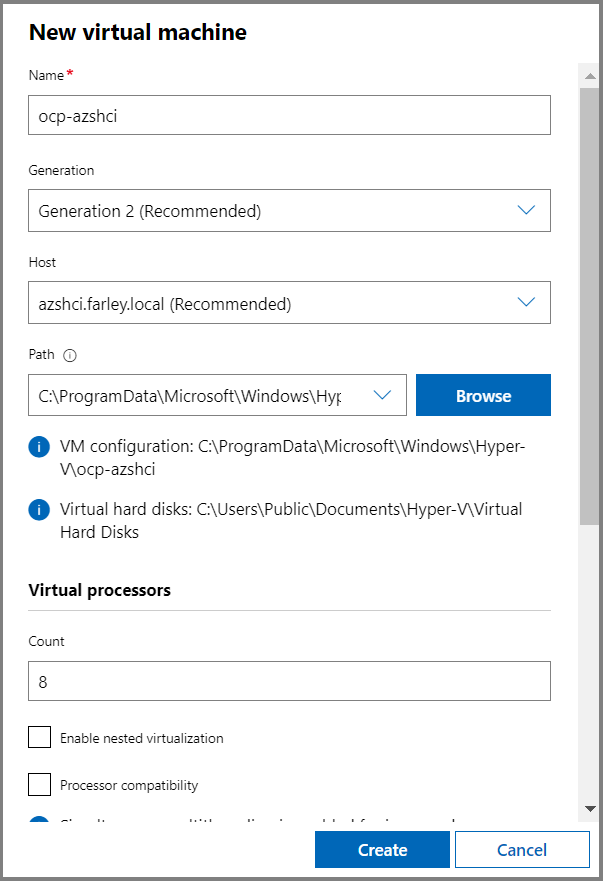Click the Browse button
The height and width of the screenshot is (881, 603).
coord(483,395)
